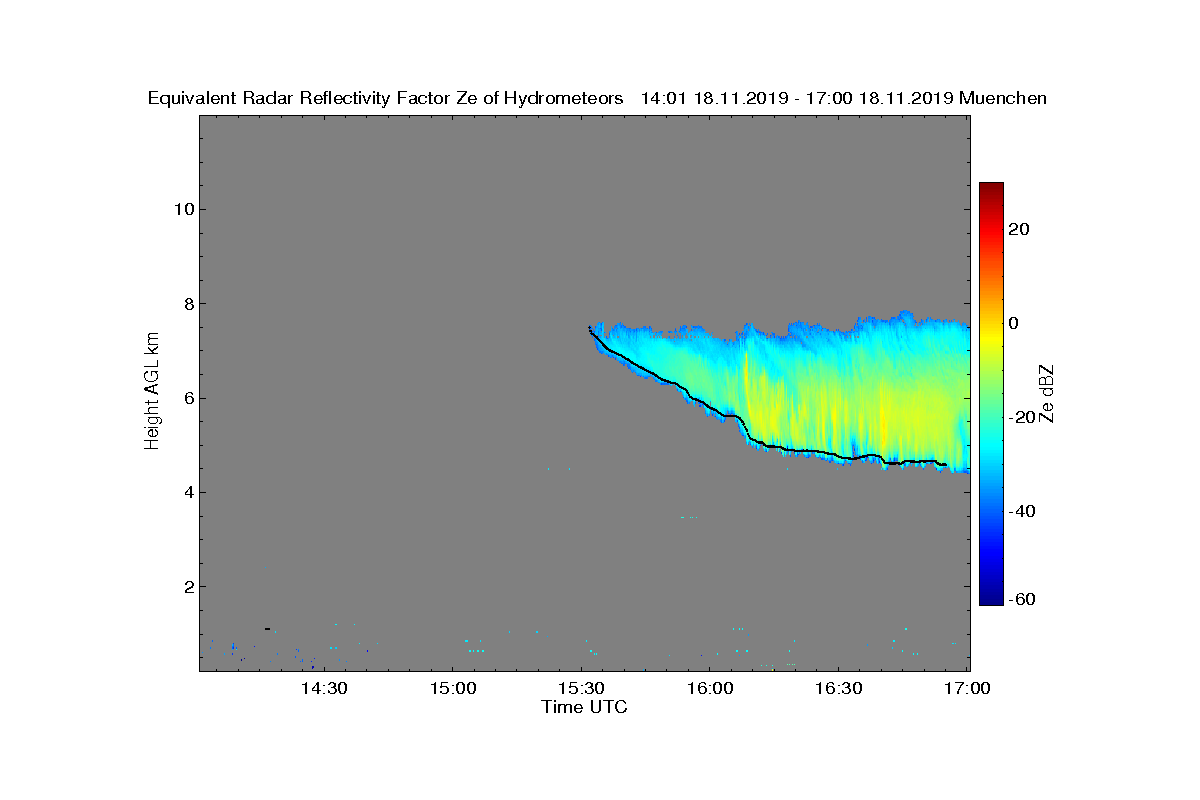The image size is (1200, 800).
Task: Click the plot title text starting "Equivalent Radar Reflectivity Factor"
Action: (x=597, y=98)
